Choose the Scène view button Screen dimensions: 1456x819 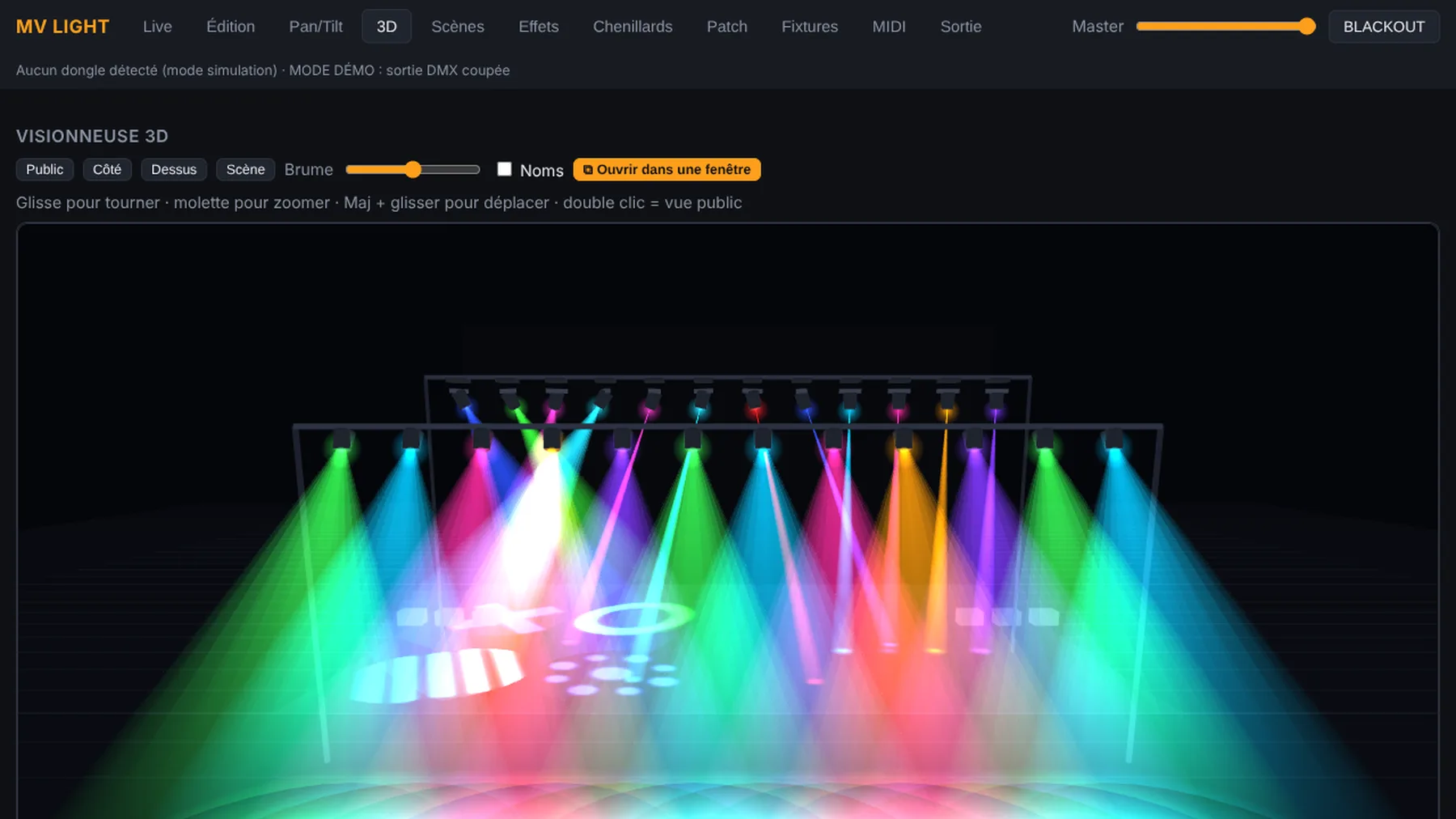pyautogui.click(x=245, y=169)
